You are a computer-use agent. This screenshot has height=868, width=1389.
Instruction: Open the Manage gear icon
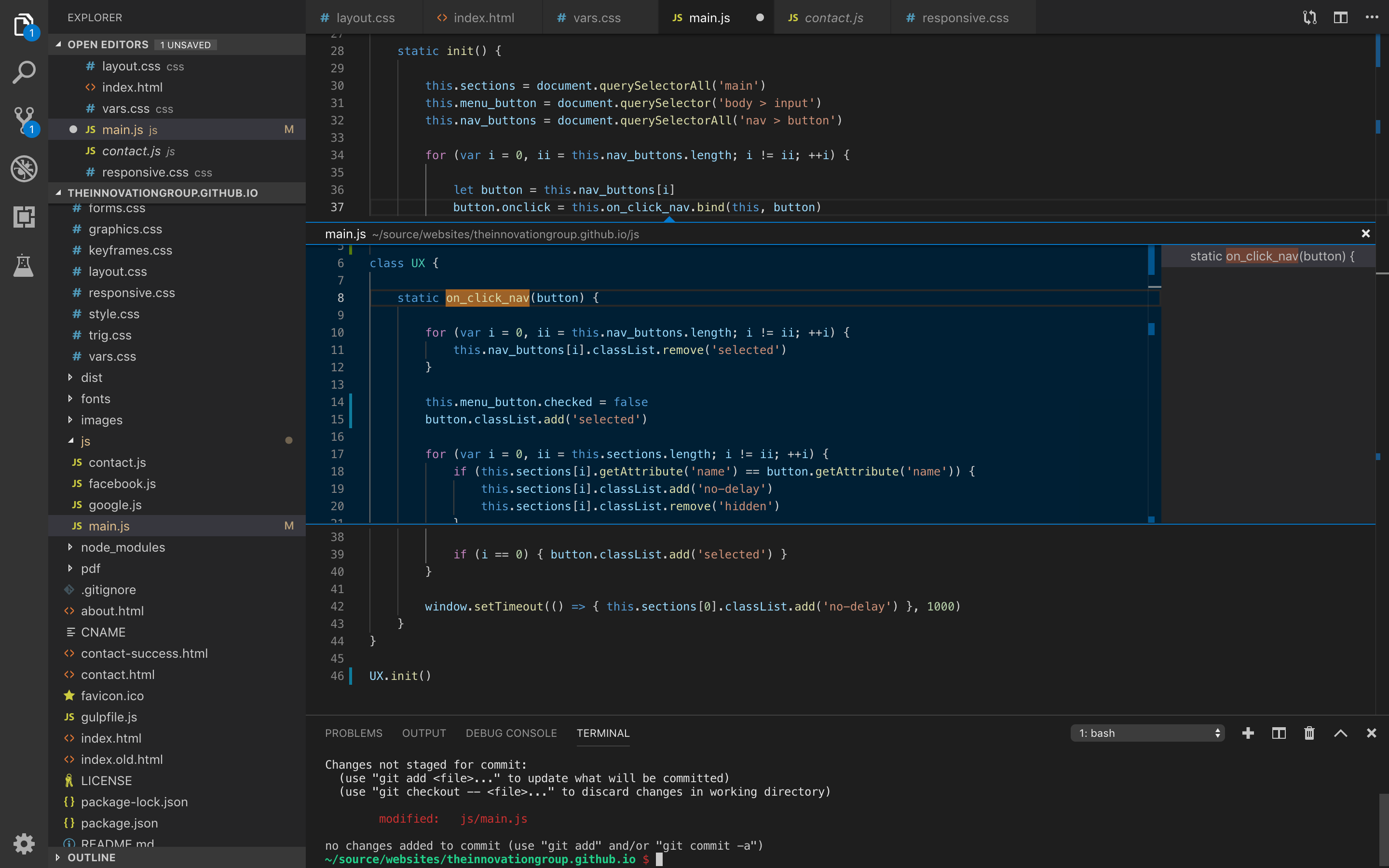24,843
